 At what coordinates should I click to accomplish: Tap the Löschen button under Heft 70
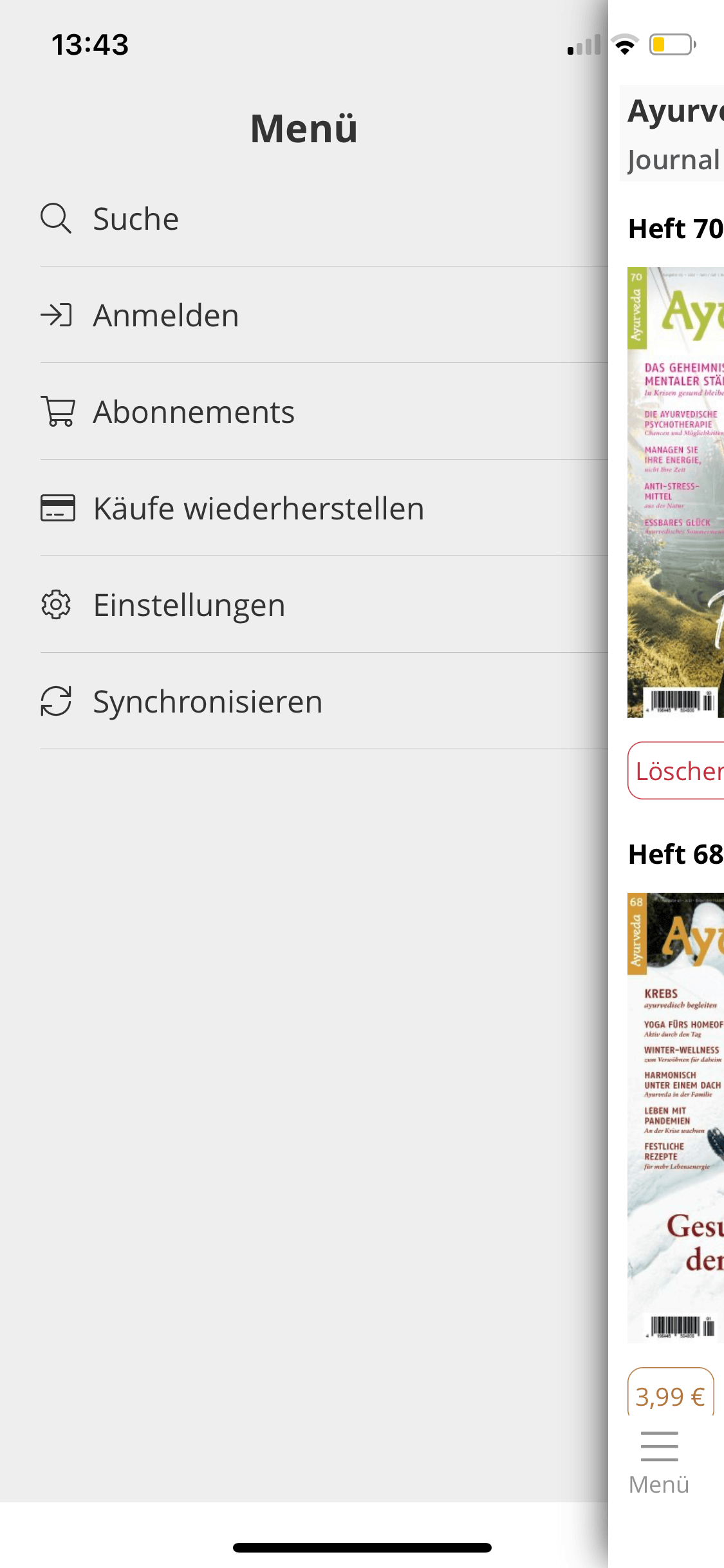pyautogui.click(x=676, y=770)
